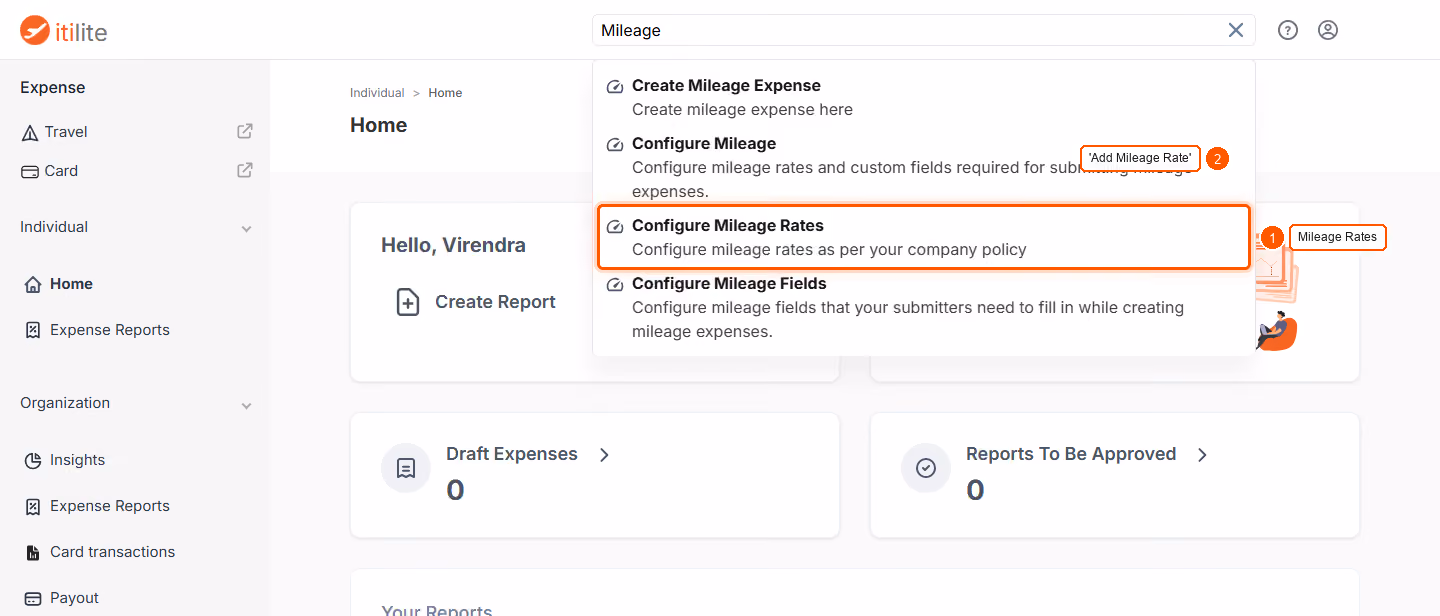Click the Expense section heading
Viewport: 1440px width, 616px height.
pyautogui.click(x=53, y=88)
